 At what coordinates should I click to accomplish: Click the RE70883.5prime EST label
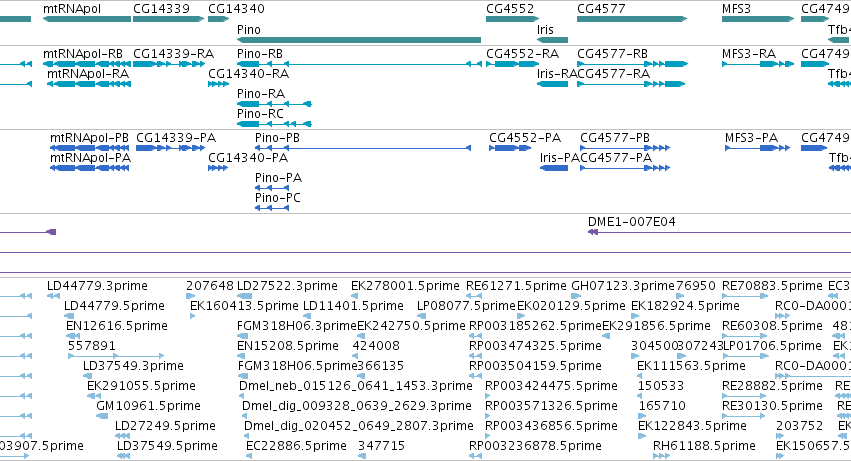772,286
